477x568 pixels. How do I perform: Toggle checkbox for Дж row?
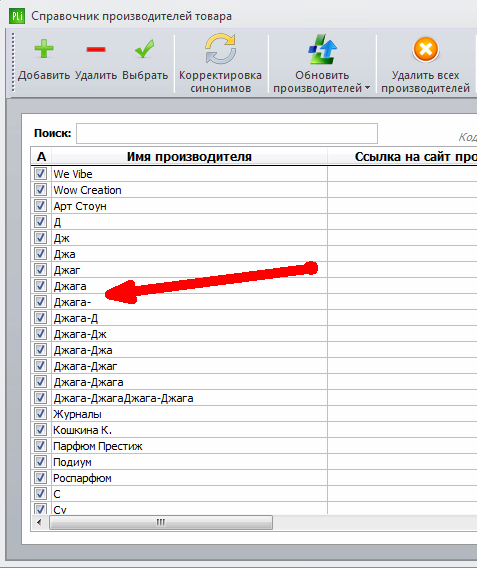pyautogui.click(x=40, y=238)
